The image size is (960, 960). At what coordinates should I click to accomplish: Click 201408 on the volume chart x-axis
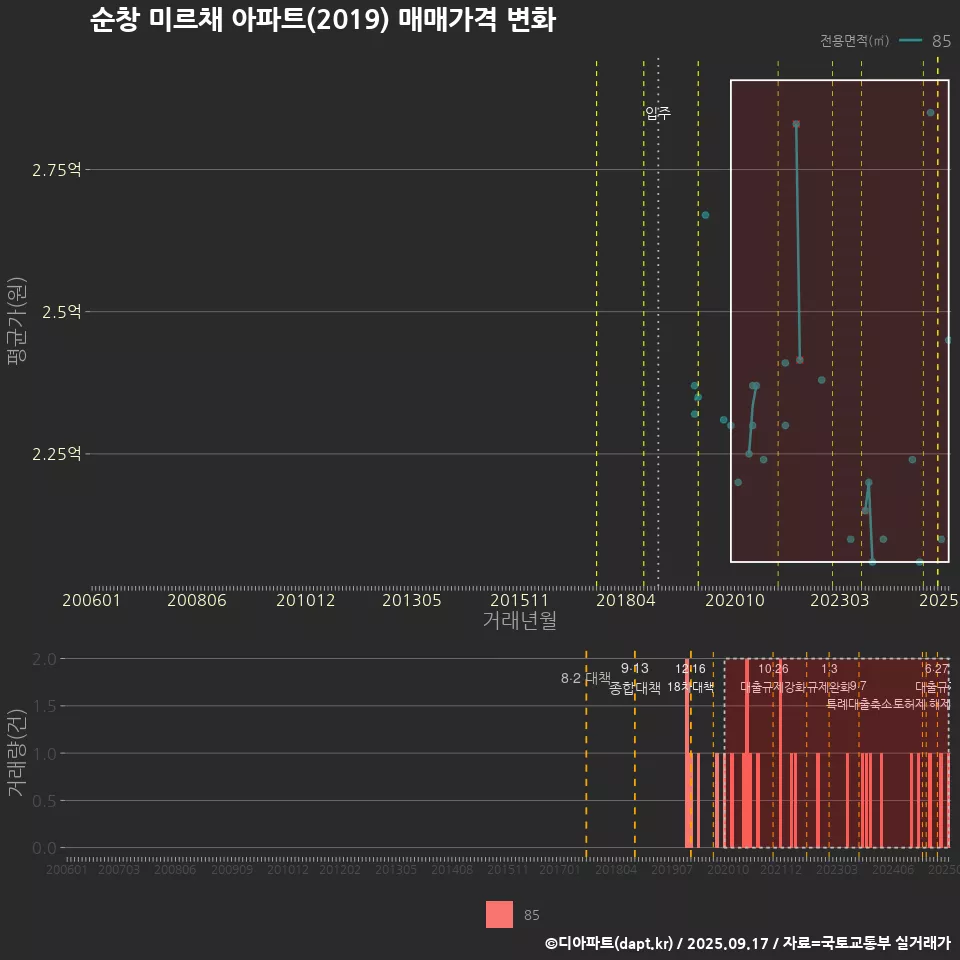(x=452, y=869)
